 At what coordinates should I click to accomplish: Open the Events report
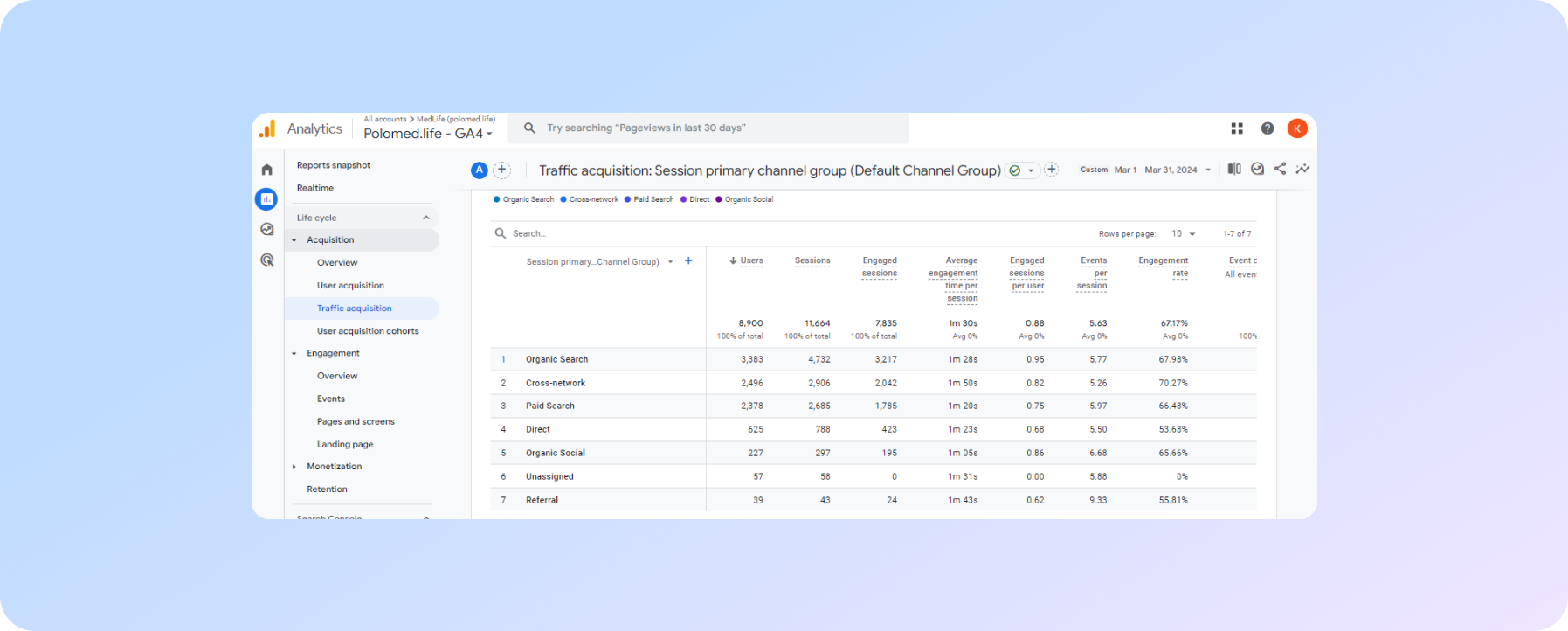click(x=331, y=399)
